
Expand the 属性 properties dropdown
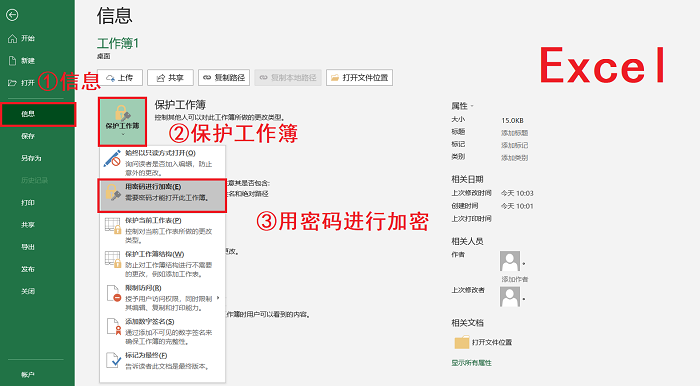[x=462, y=106]
